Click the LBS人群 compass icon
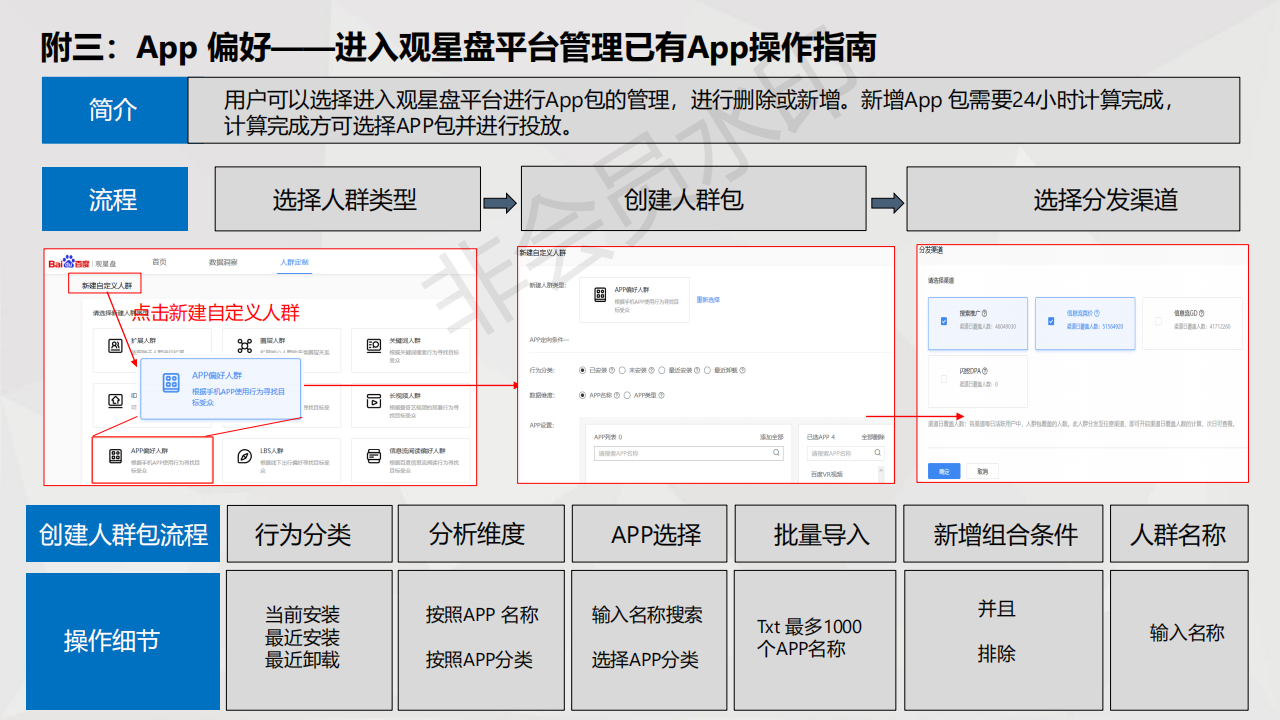Viewport: 1280px width, 720px height. (x=245, y=456)
